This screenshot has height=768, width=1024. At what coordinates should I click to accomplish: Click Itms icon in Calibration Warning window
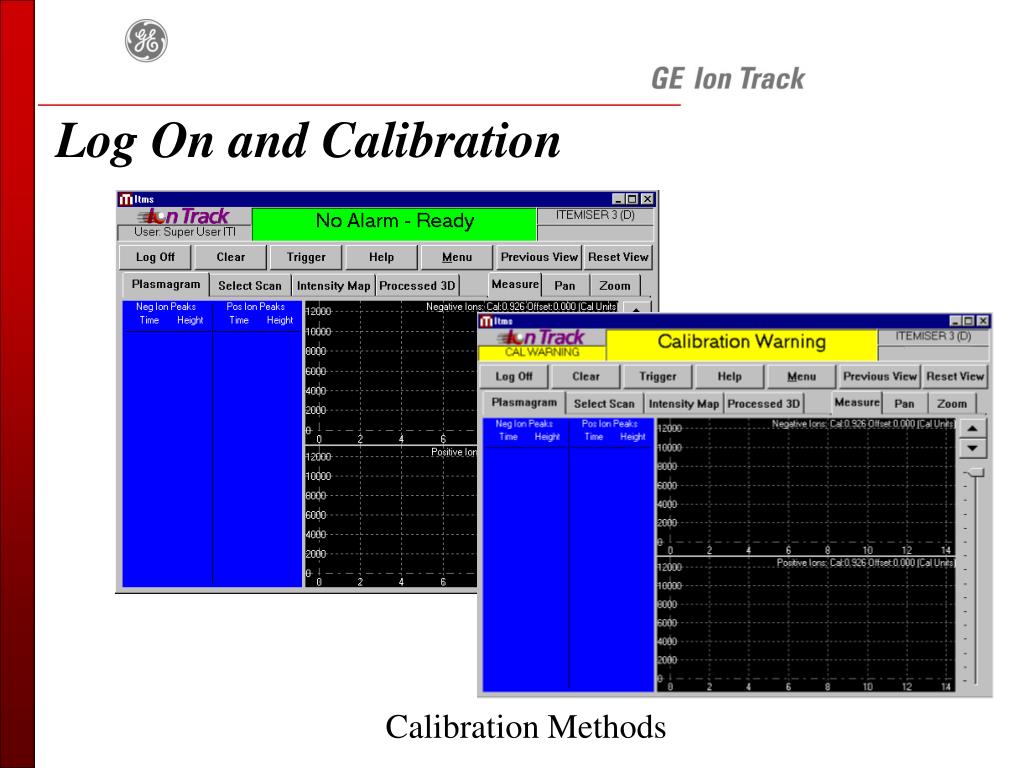[486, 321]
